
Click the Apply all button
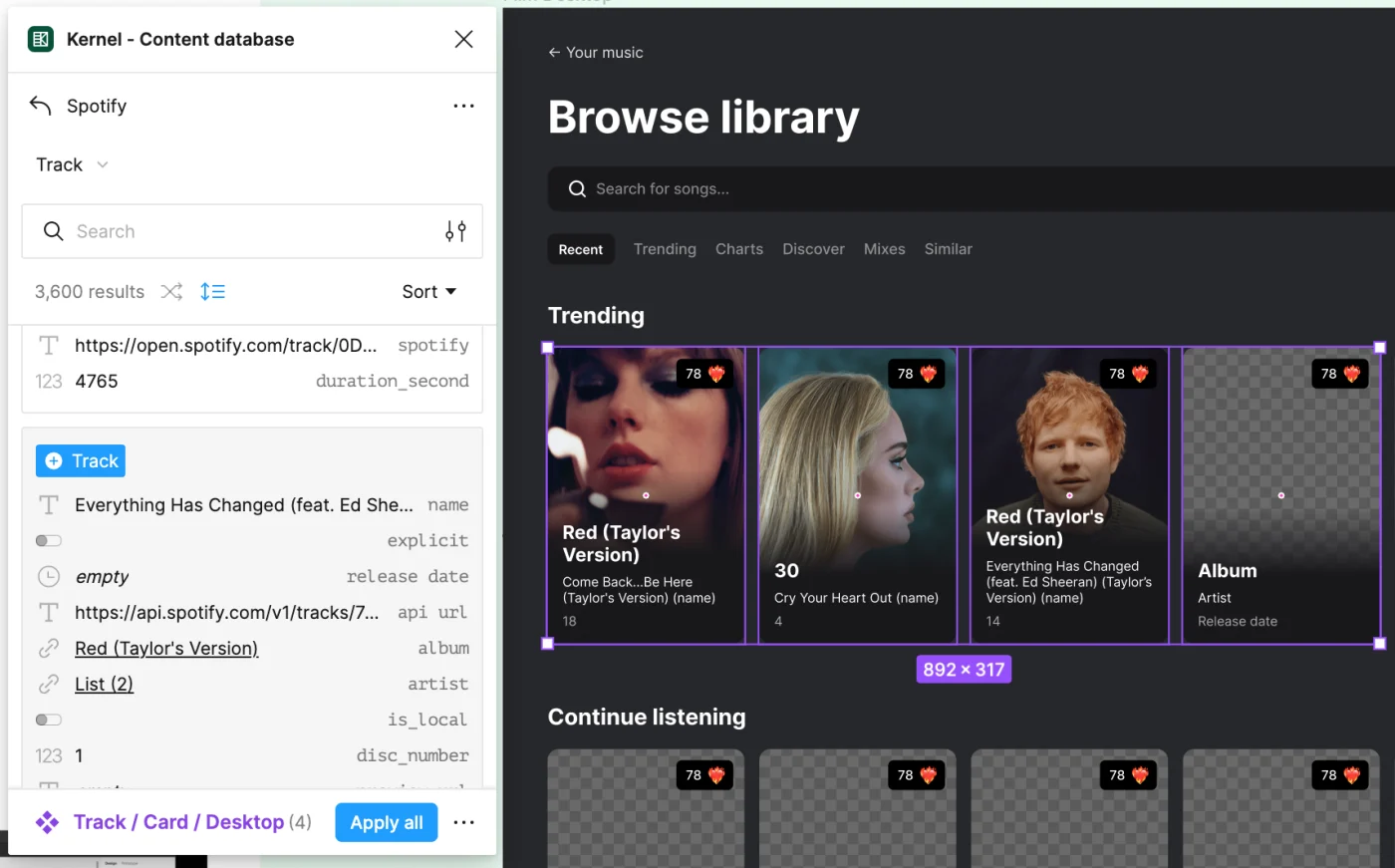[387, 822]
